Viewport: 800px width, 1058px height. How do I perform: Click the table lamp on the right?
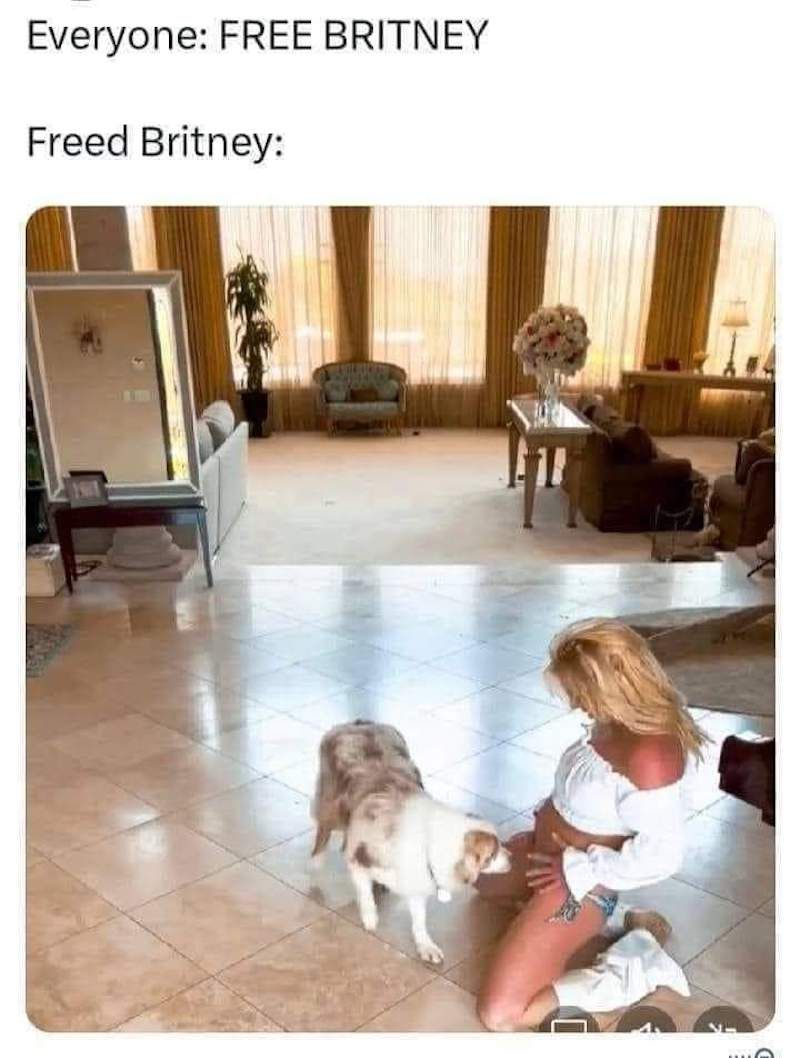click(x=735, y=335)
